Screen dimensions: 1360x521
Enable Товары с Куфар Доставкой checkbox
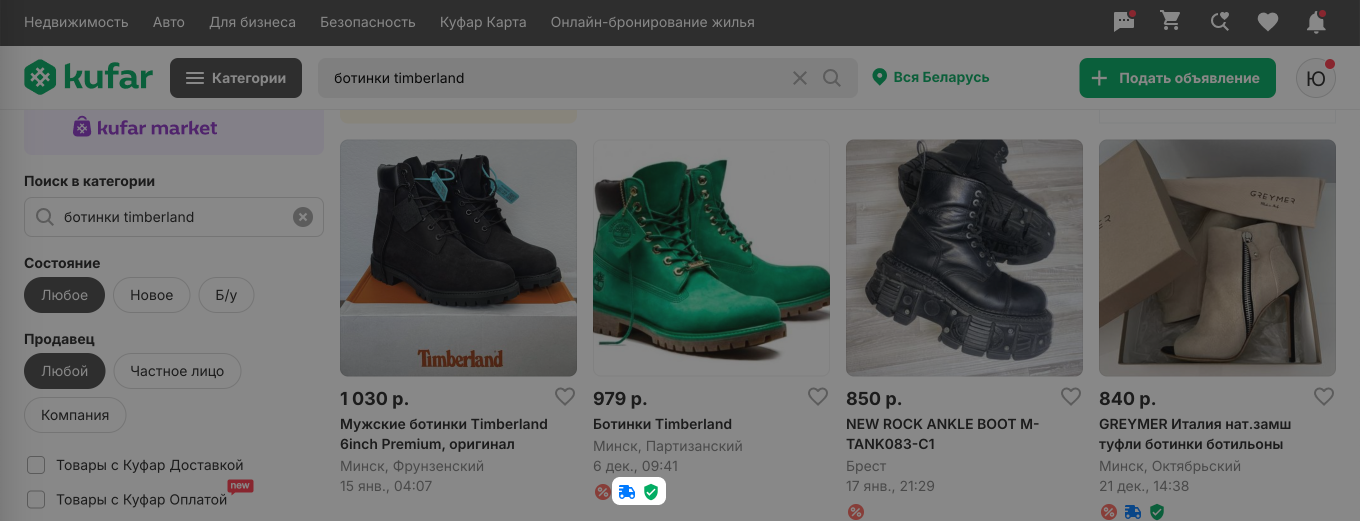pos(36,465)
